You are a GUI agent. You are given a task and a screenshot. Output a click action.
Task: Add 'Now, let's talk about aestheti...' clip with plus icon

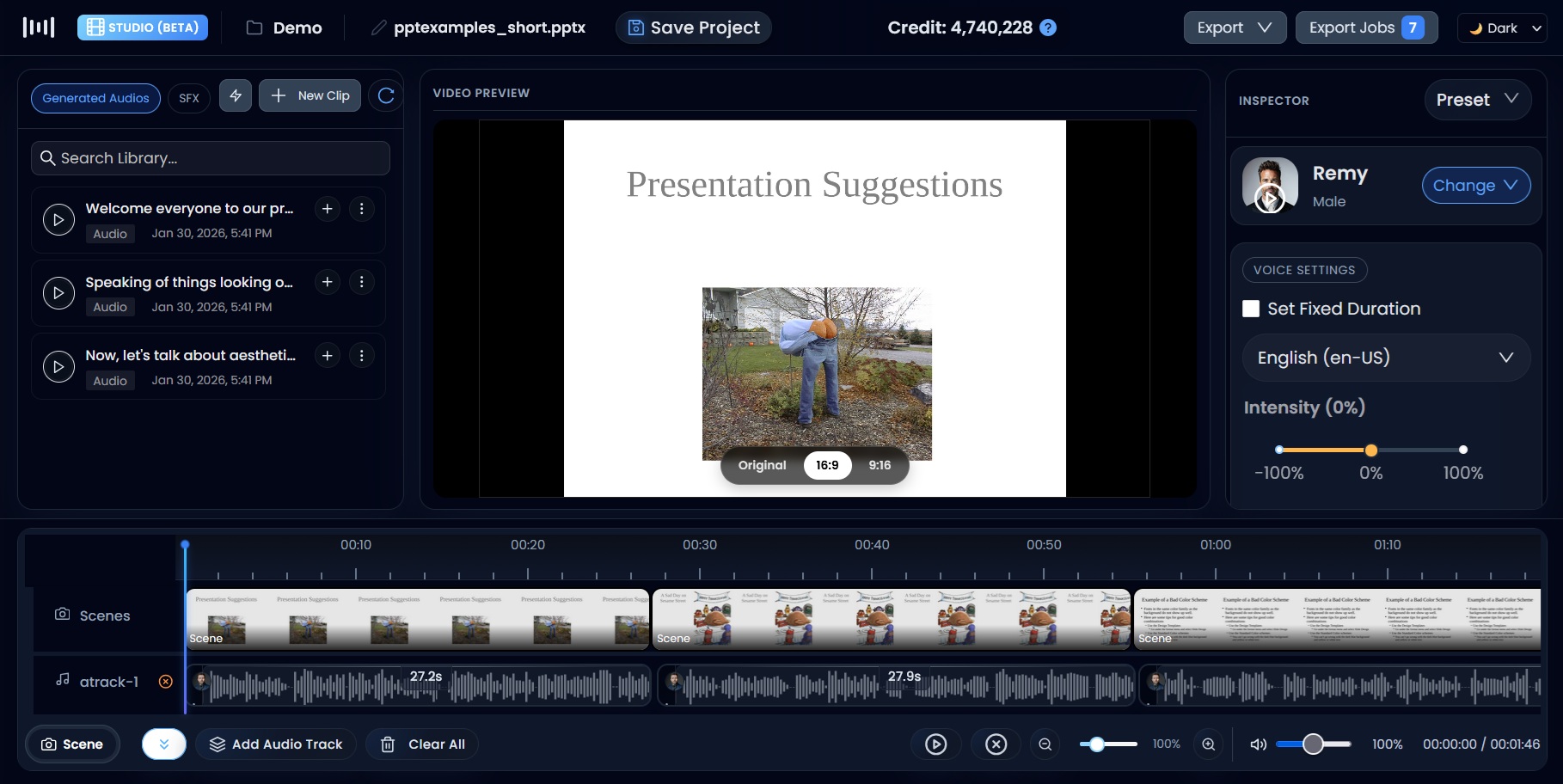[x=327, y=355]
